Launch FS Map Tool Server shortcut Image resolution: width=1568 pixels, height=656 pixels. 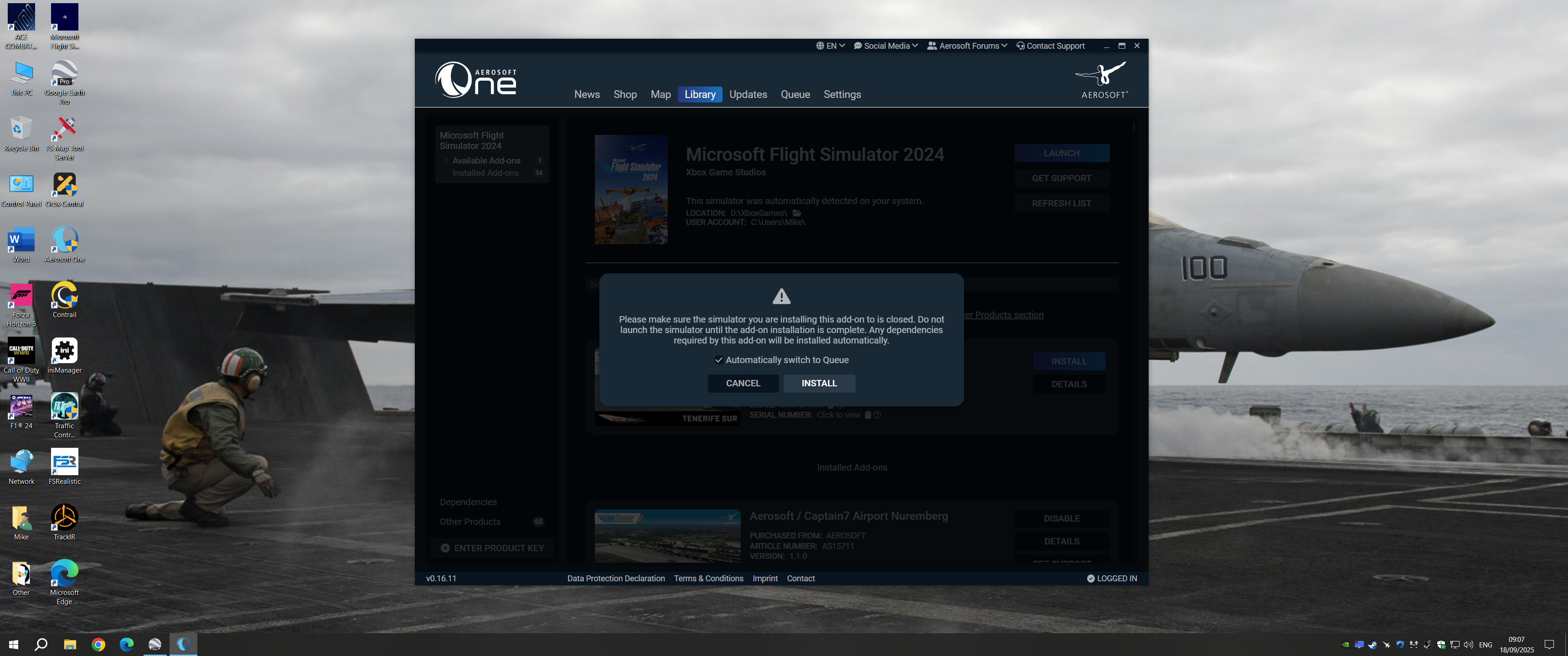click(65, 138)
